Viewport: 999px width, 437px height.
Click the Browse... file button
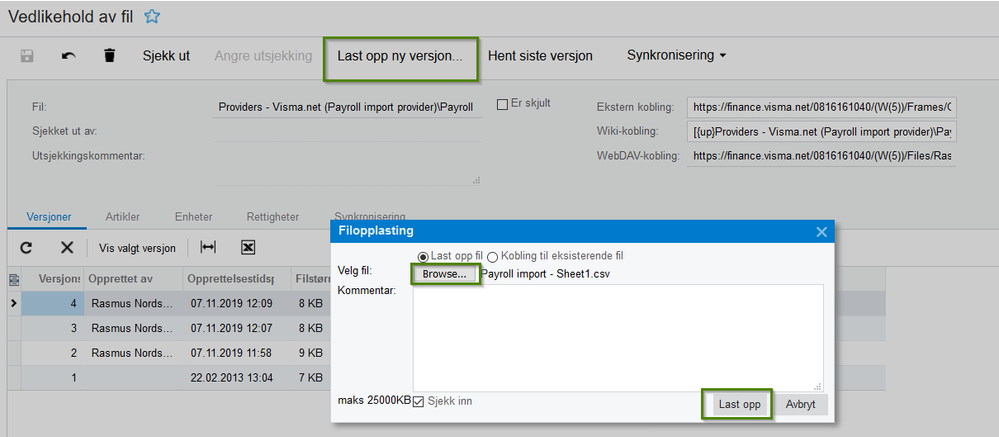(x=444, y=274)
